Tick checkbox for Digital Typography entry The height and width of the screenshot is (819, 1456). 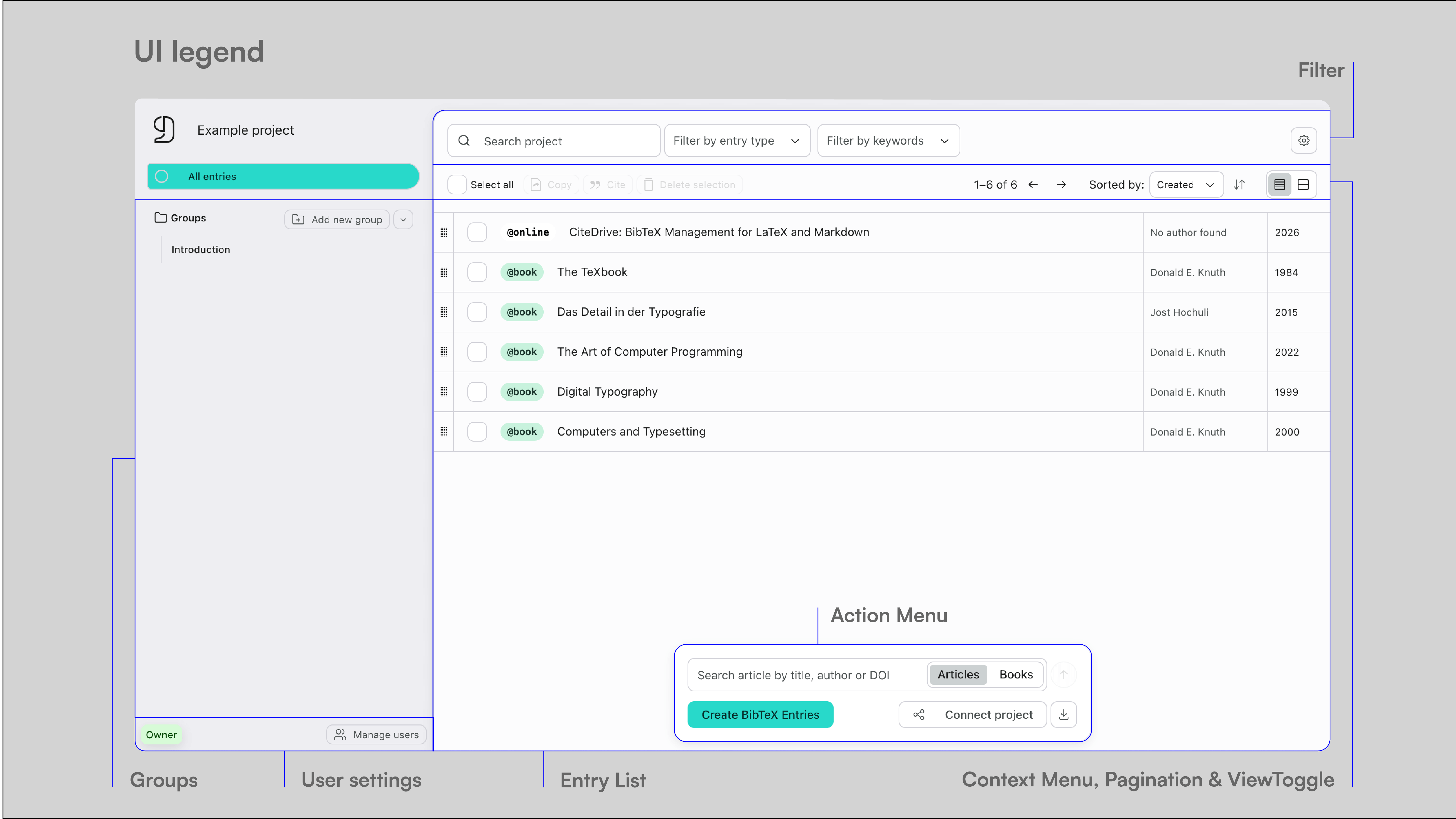coord(477,392)
